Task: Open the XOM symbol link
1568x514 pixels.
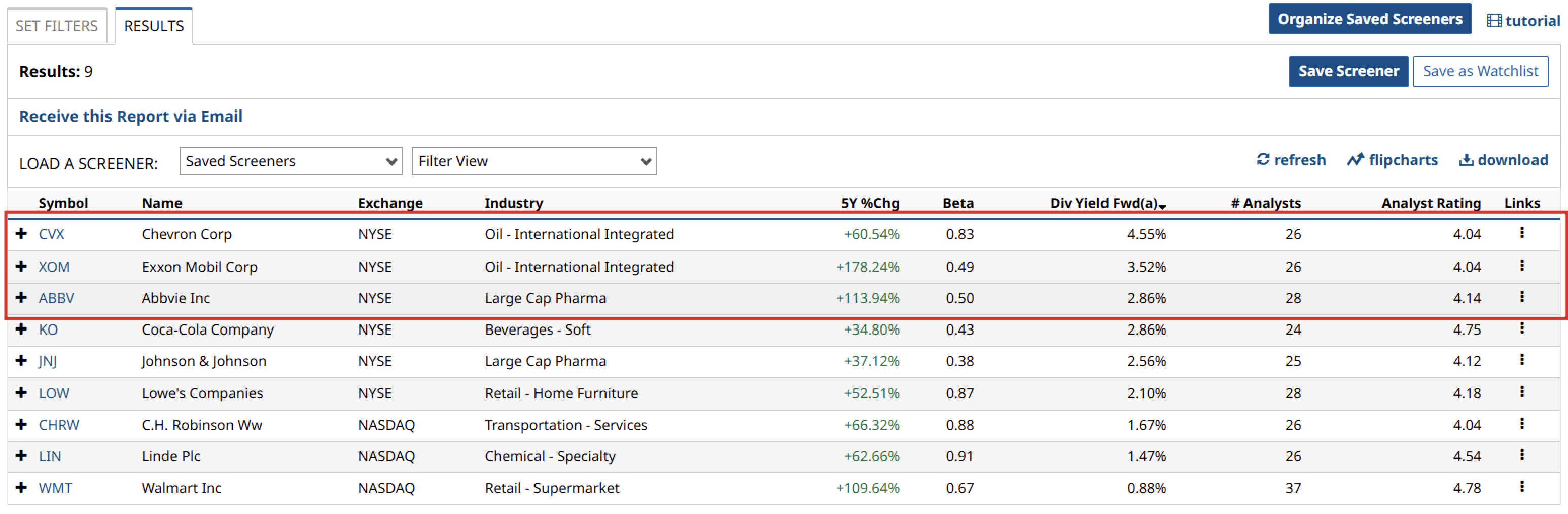Action: (x=54, y=267)
